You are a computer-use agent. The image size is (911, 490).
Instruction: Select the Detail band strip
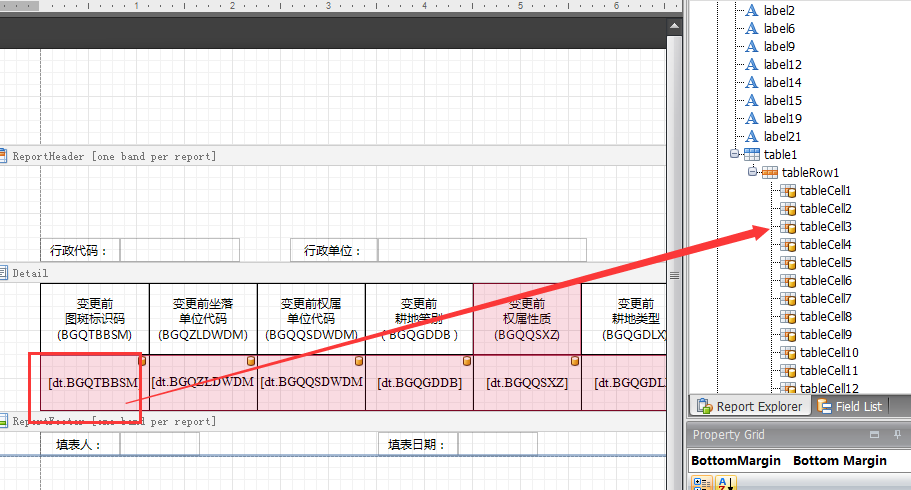coord(333,273)
